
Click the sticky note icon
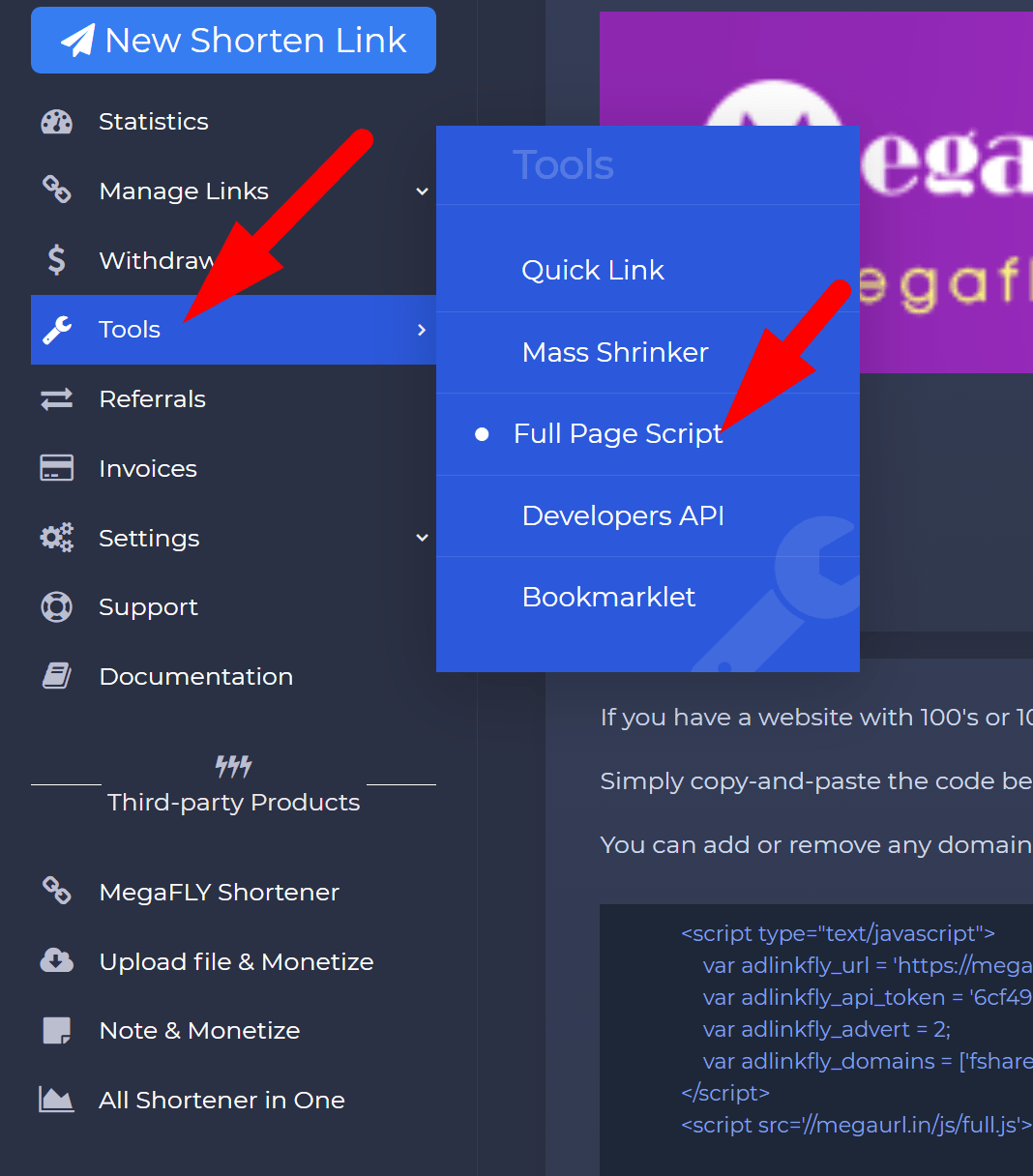coord(56,1030)
